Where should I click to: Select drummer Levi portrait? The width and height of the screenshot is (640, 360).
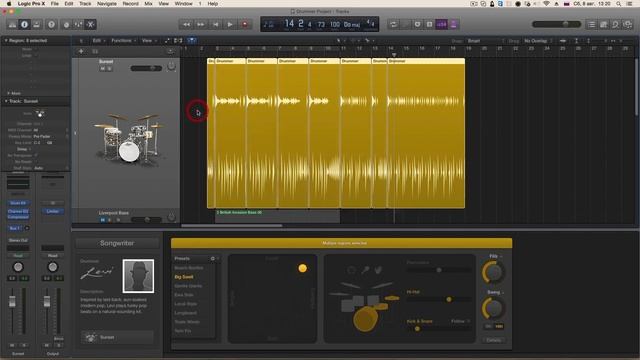138,276
